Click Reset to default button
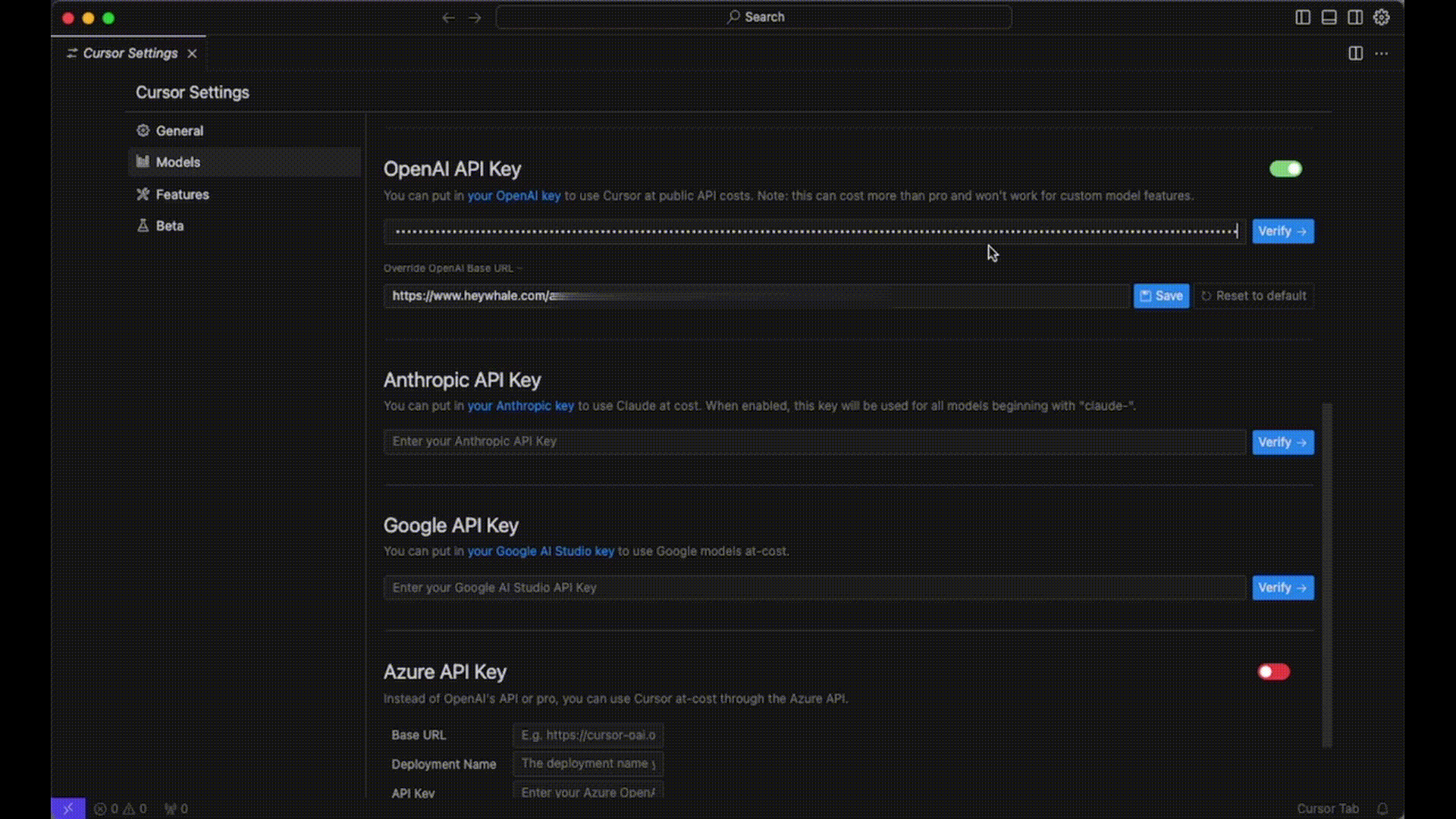Screen dimensions: 1456x819 tap(1254, 296)
